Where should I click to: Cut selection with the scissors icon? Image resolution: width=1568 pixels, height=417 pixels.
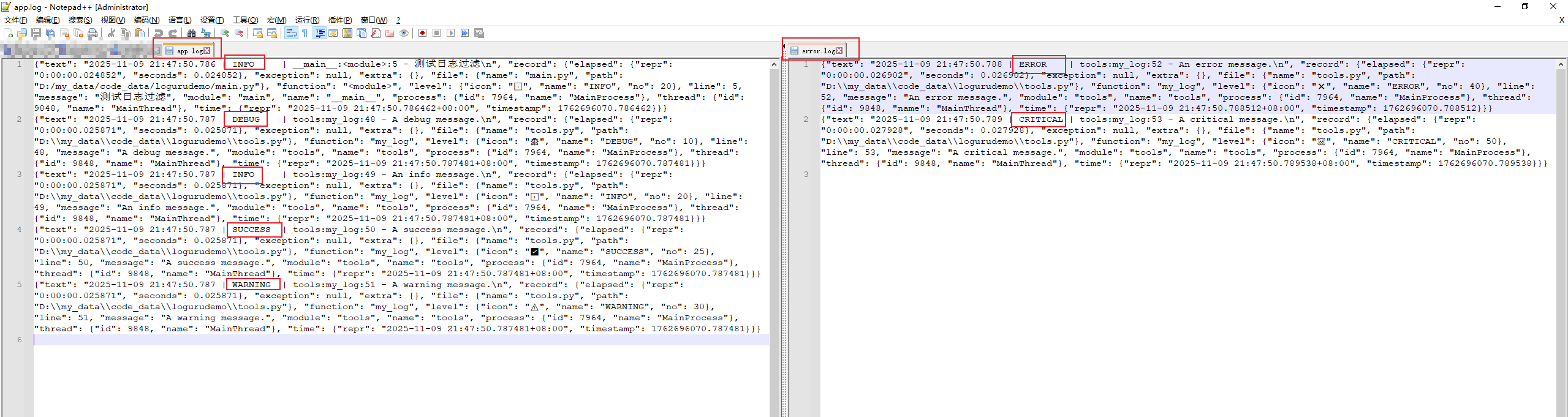111,33
